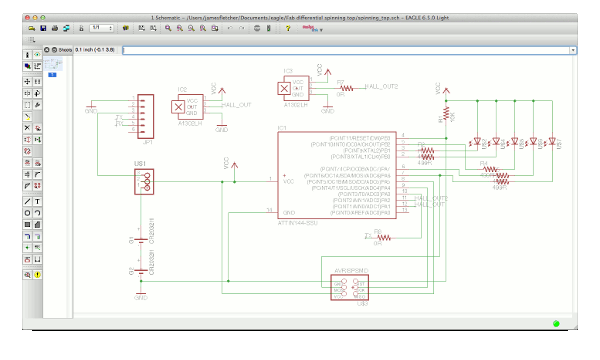Open the grid settings icon
This screenshot has height=360, width=600.
[x=32, y=39]
